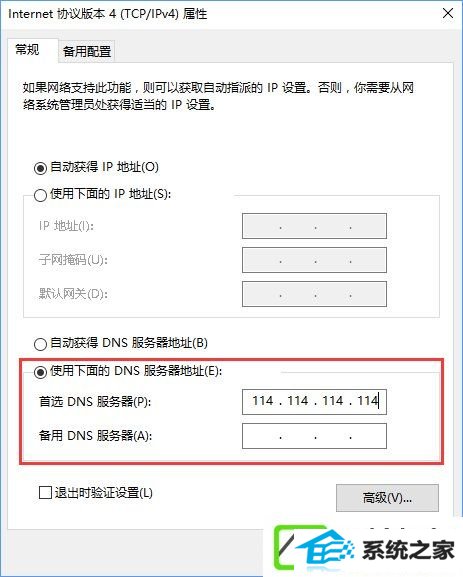This screenshot has height=577, width=463.
Task: Select 自动获得 DNS 服务器地址 radio button
Action: point(40,344)
